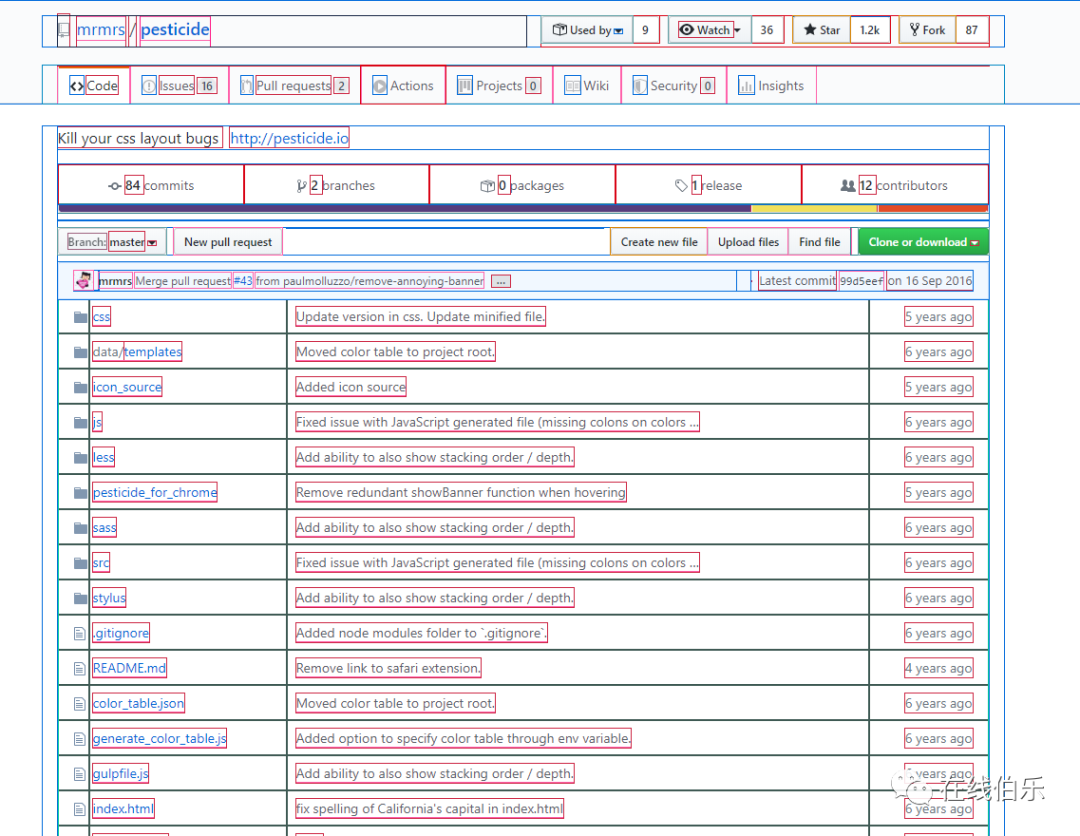1080x836 pixels.
Task: Open the css folder
Action: click(x=101, y=317)
